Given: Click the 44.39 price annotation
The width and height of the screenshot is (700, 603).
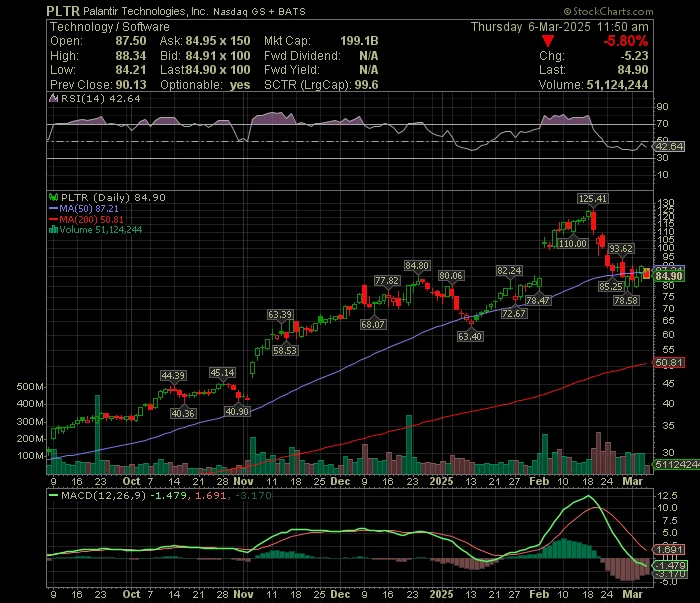Looking at the screenshot, I should click(x=173, y=376).
